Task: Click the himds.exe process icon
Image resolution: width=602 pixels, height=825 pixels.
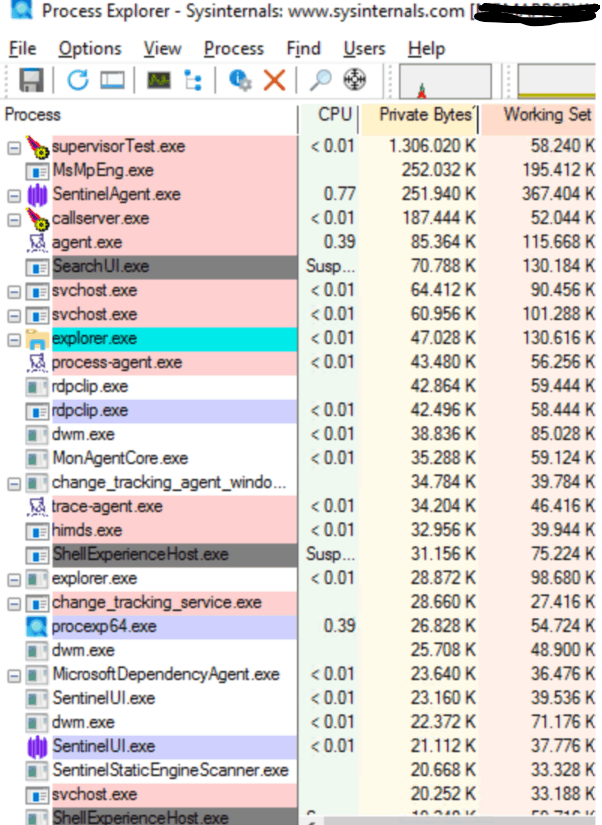Action: coord(37,531)
